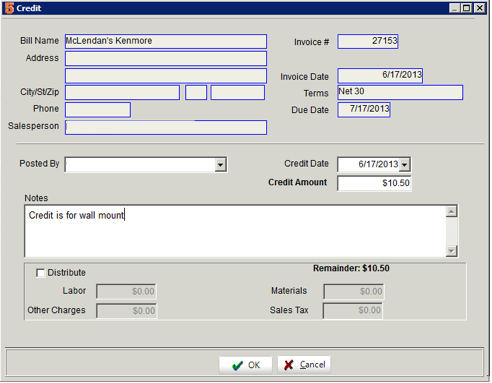The width and height of the screenshot is (492, 383).
Task: Click the Terms field showing Net 30
Action: (x=400, y=92)
